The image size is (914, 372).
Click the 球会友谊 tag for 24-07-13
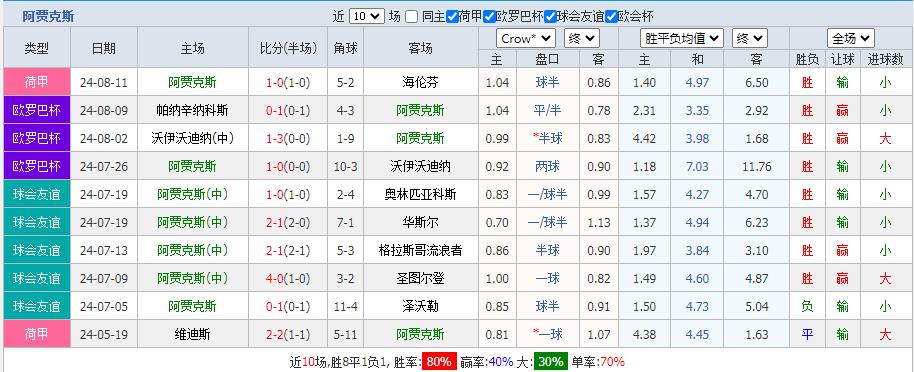(37, 250)
